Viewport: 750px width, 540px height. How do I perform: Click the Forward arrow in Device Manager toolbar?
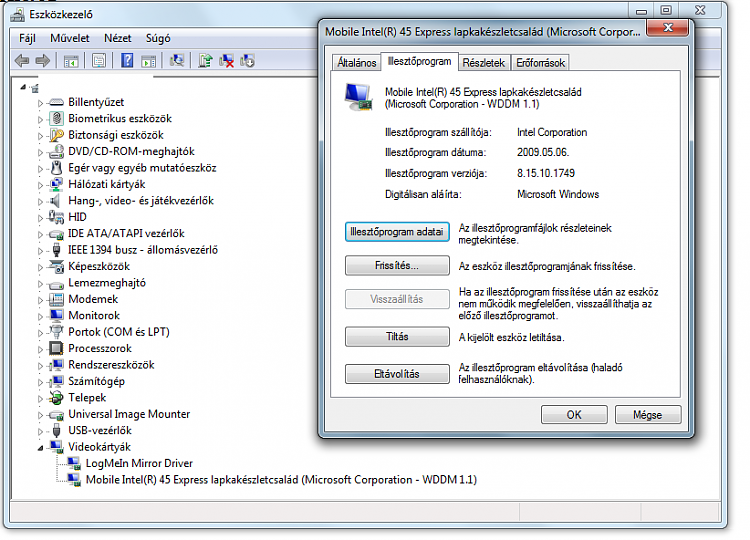tap(43, 61)
